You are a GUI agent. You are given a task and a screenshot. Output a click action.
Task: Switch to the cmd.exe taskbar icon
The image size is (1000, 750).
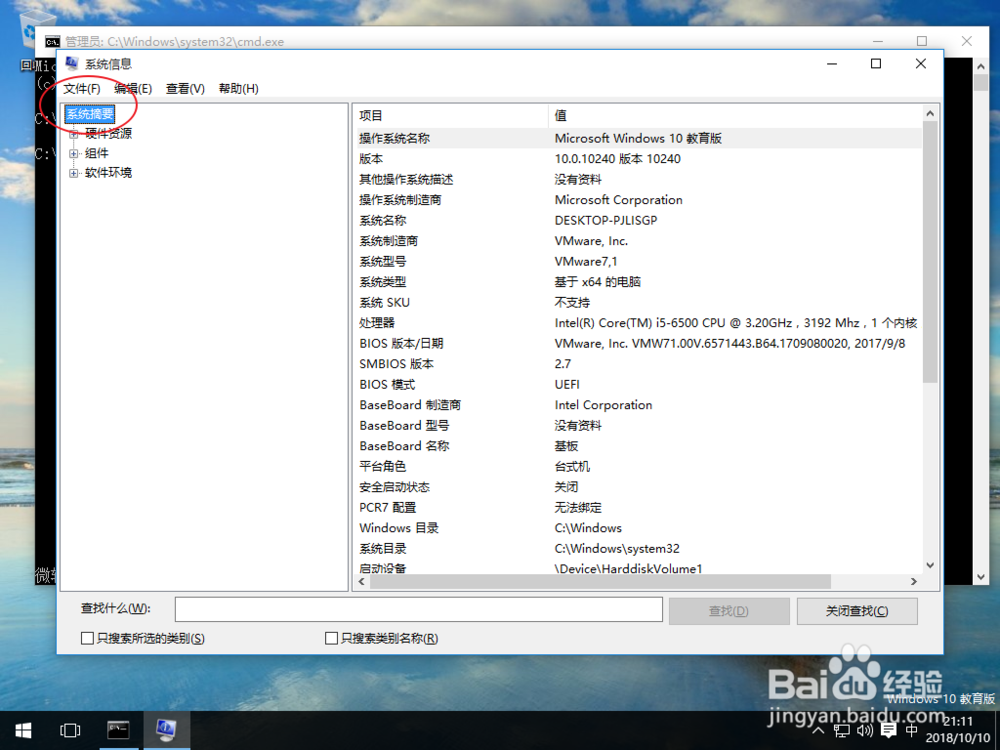pyautogui.click(x=118, y=730)
